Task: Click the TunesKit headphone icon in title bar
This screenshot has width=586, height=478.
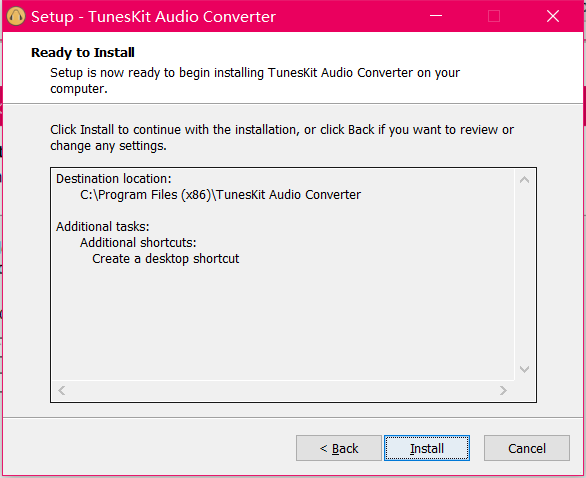Action: click(x=16, y=16)
